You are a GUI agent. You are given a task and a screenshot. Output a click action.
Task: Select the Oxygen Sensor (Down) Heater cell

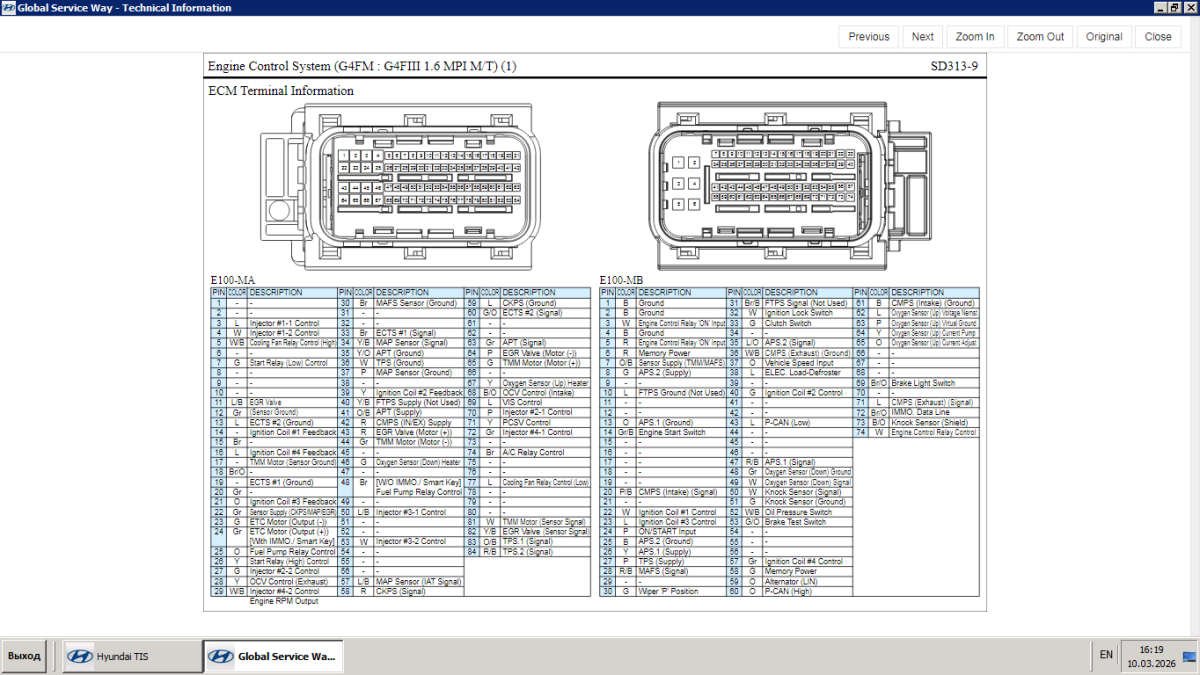[x=419, y=462]
